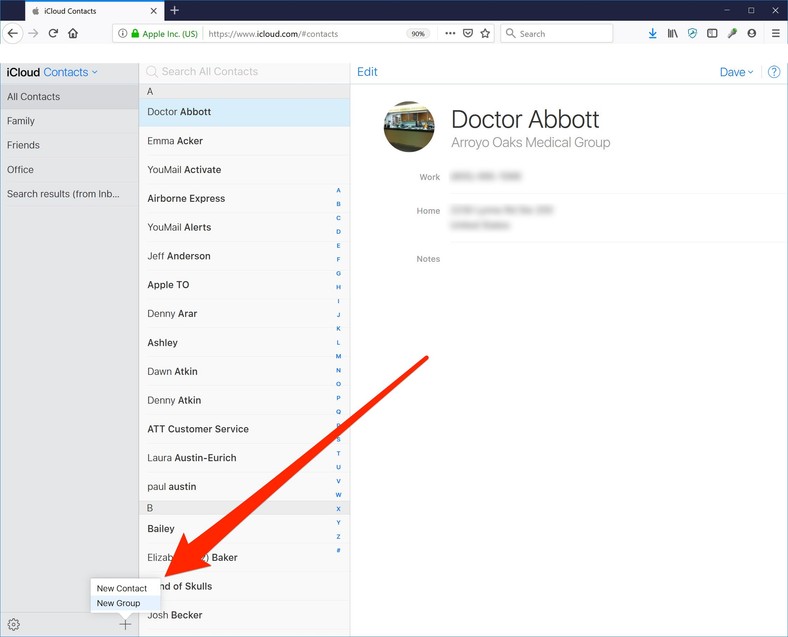This screenshot has height=637, width=788.
Task: Jump to # in alphabet index
Action: [338, 550]
